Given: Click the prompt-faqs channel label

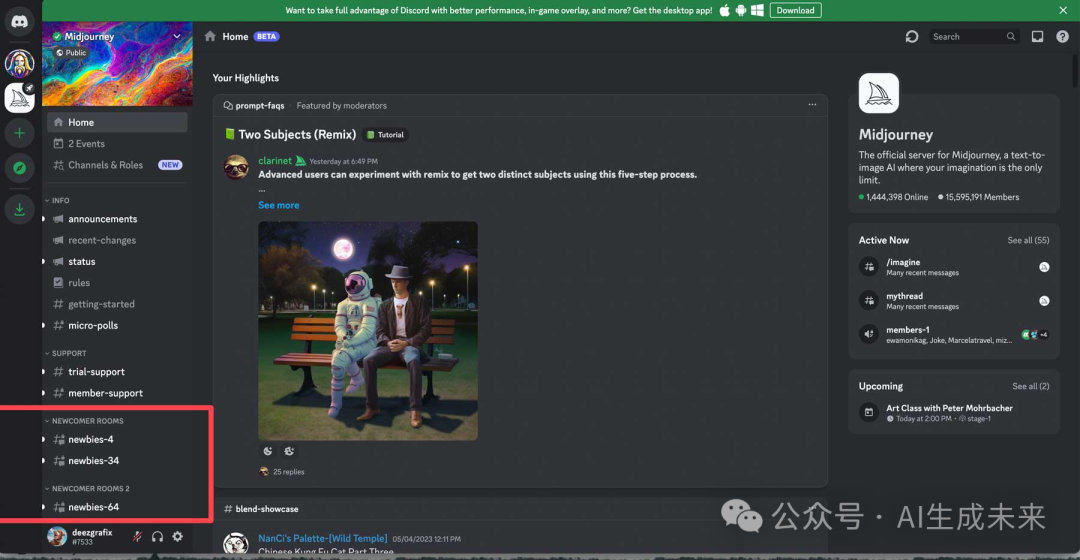Looking at the screenshot, I should coord(260,105).
